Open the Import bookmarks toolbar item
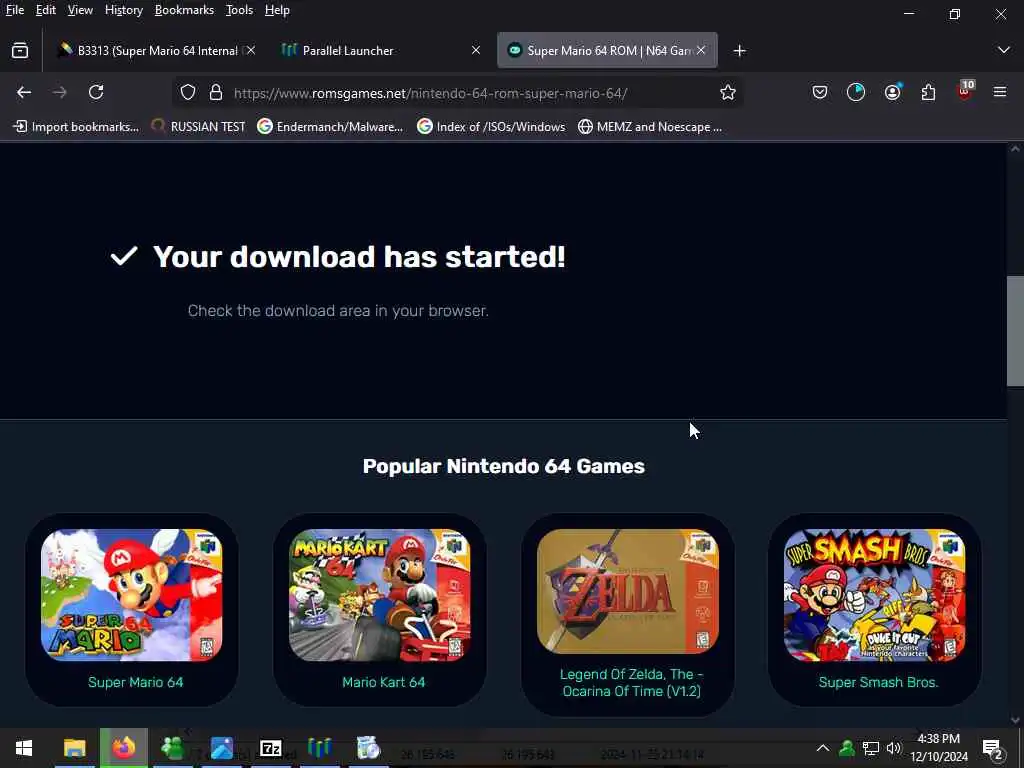The height and width of the screenshot is (768, 1024). pos(76,127)
